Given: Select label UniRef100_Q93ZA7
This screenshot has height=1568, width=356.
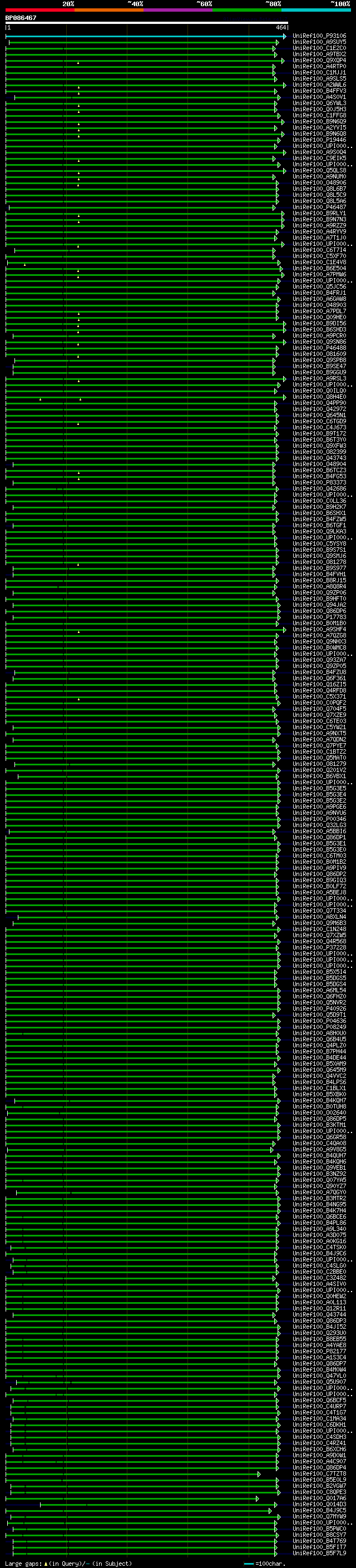Looking at the screenshot, I should 319,660.
